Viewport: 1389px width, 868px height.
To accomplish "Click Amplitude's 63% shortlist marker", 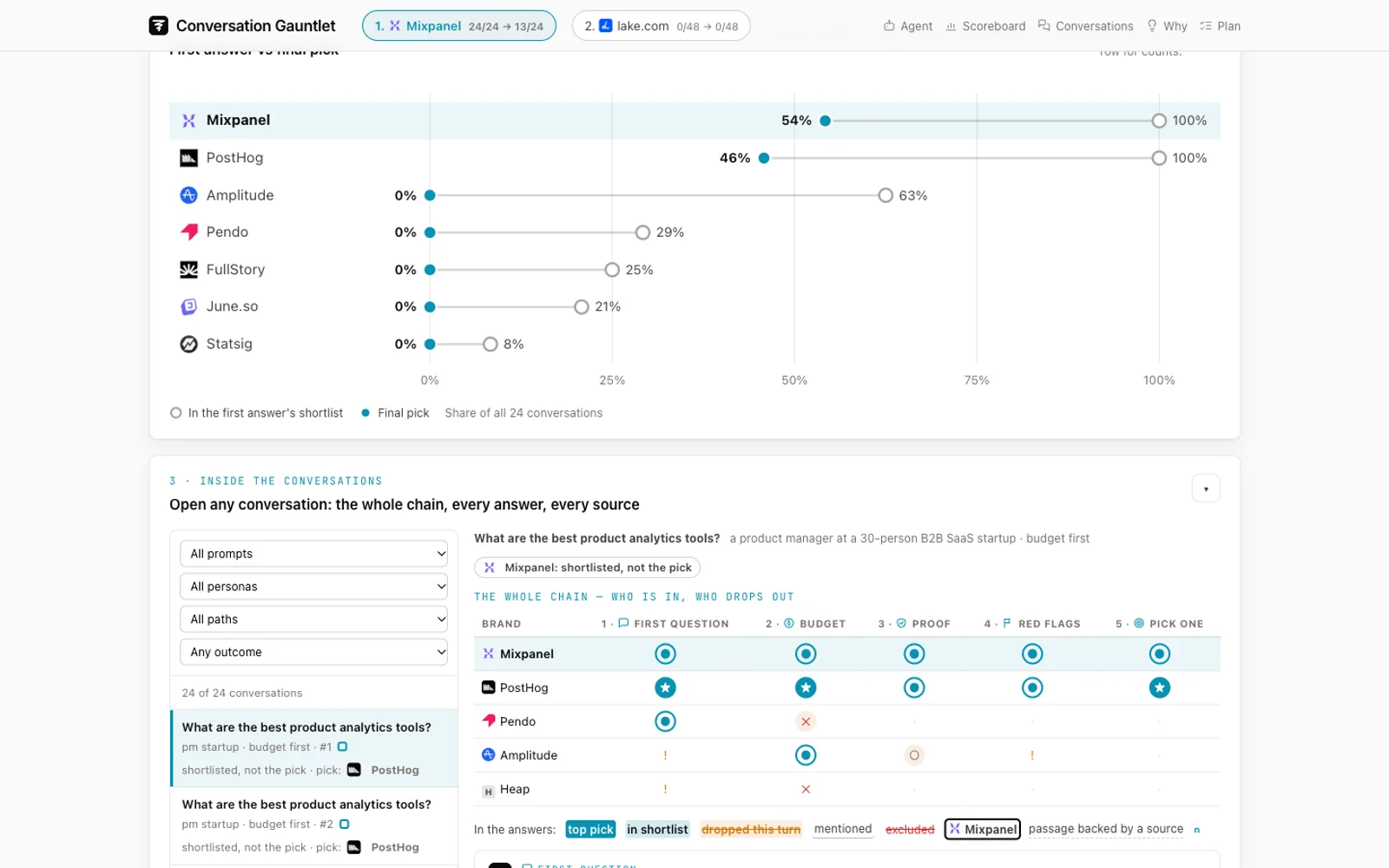I will pyautogui.click(x=885, y=195).
